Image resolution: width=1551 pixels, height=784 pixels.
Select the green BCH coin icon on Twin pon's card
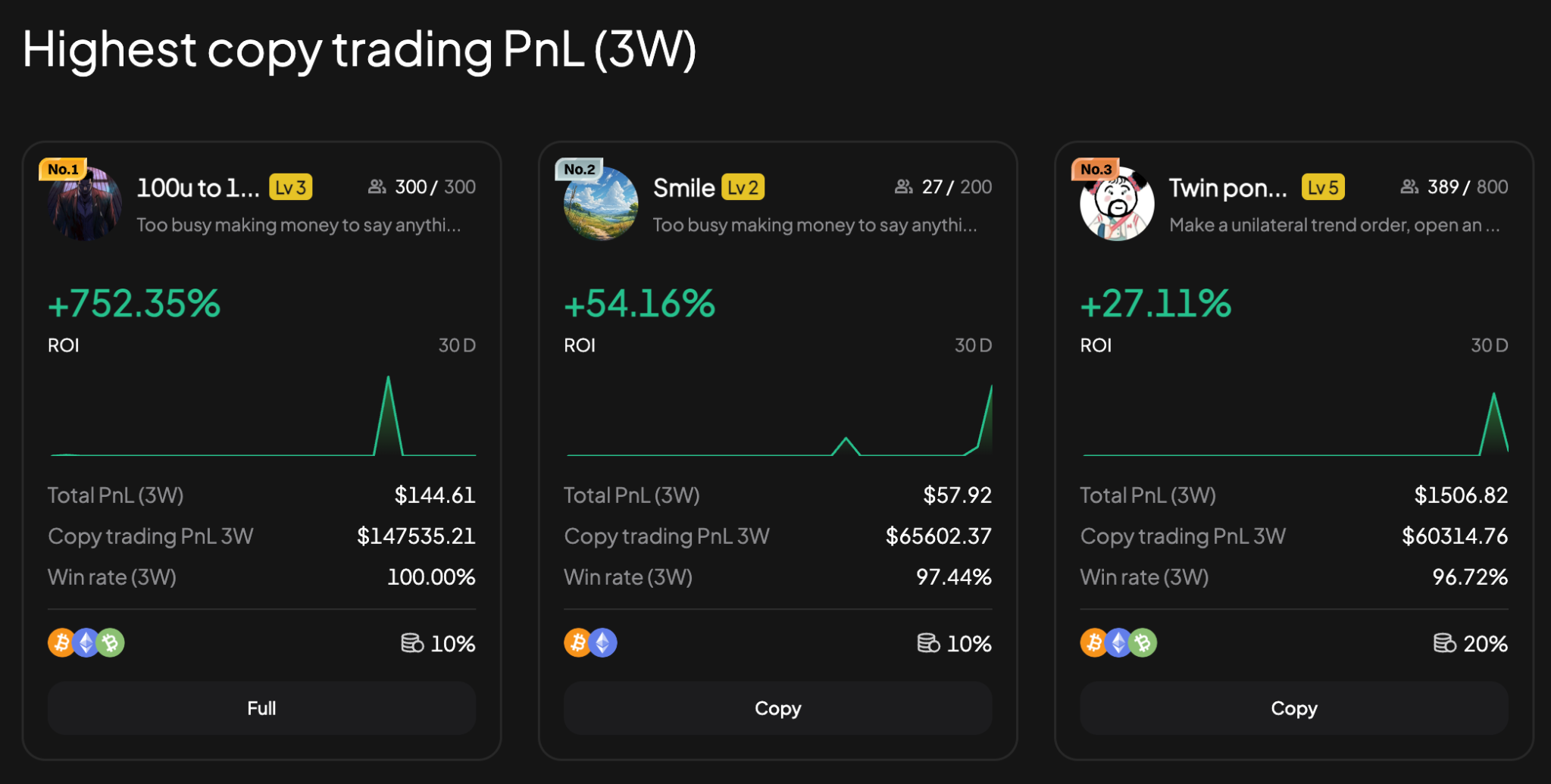(x=1143, y=642)
